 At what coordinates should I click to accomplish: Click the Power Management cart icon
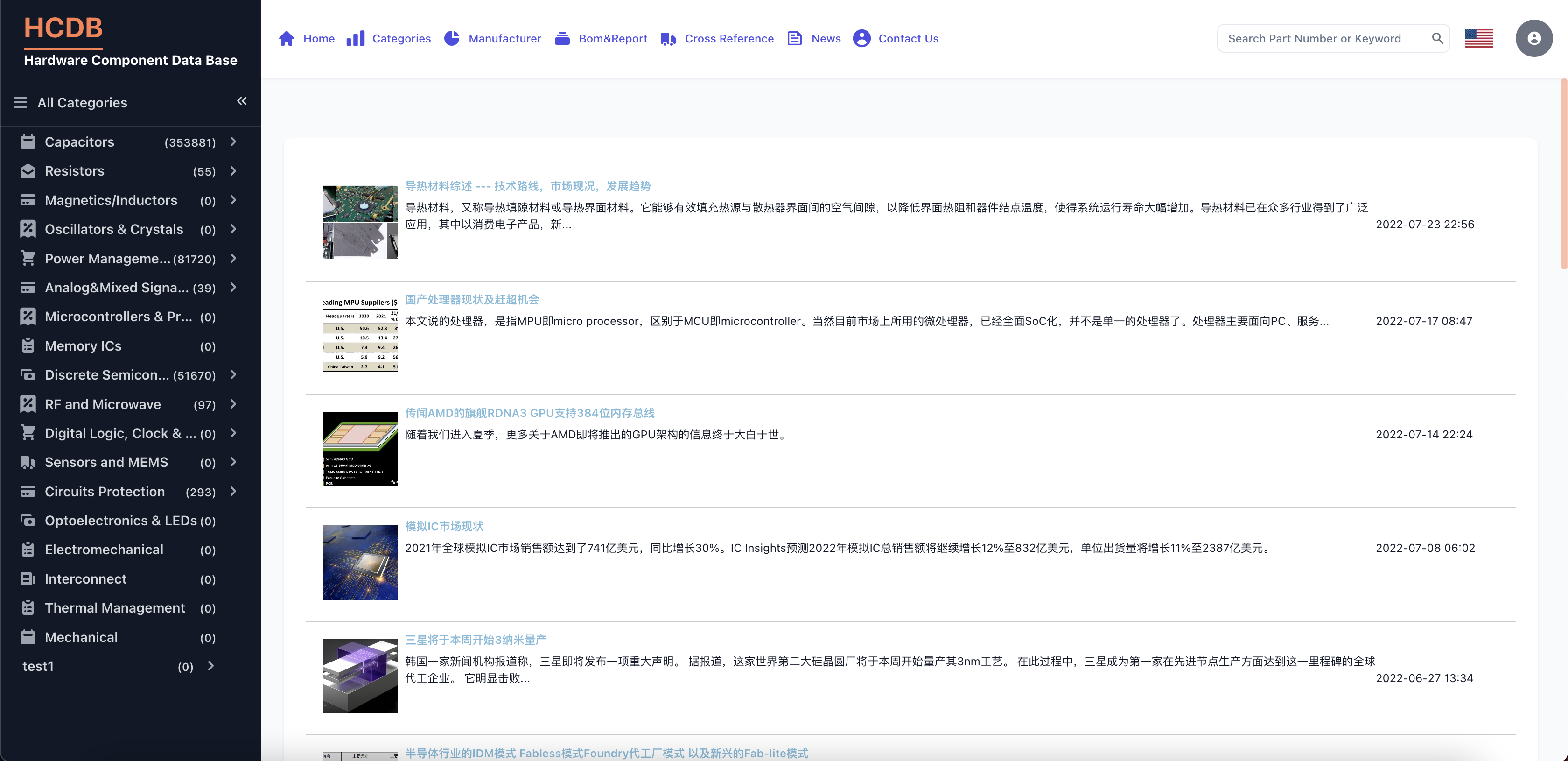pyautogui.click(x=28, y=258)
